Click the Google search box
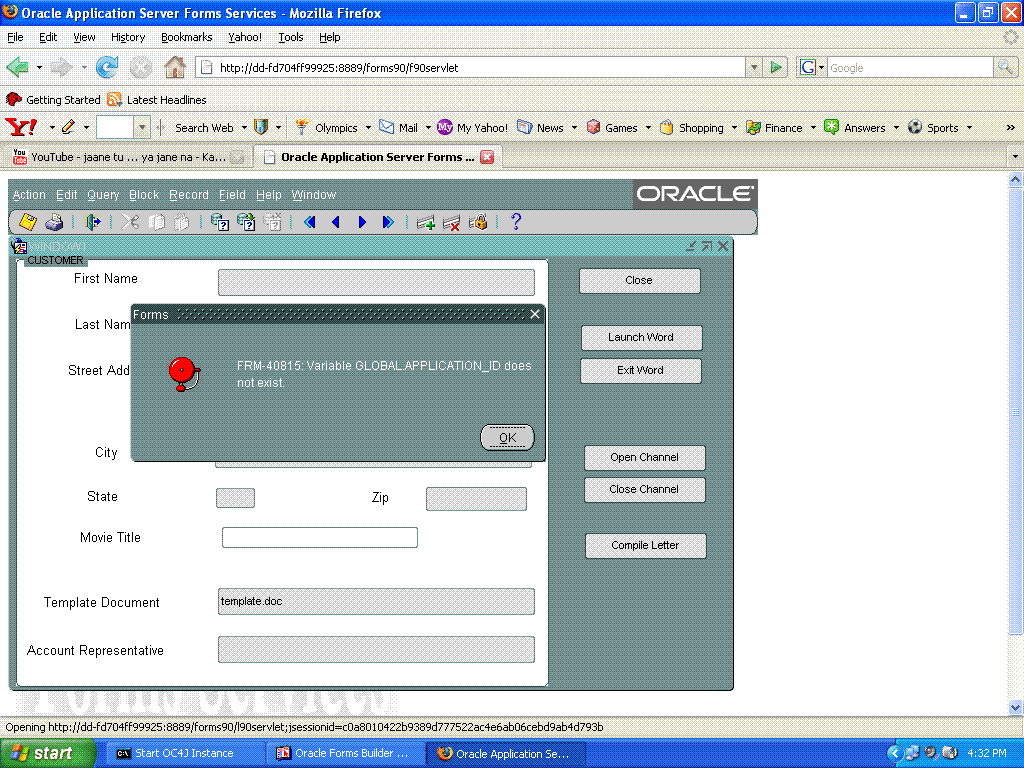 [910, 67]
